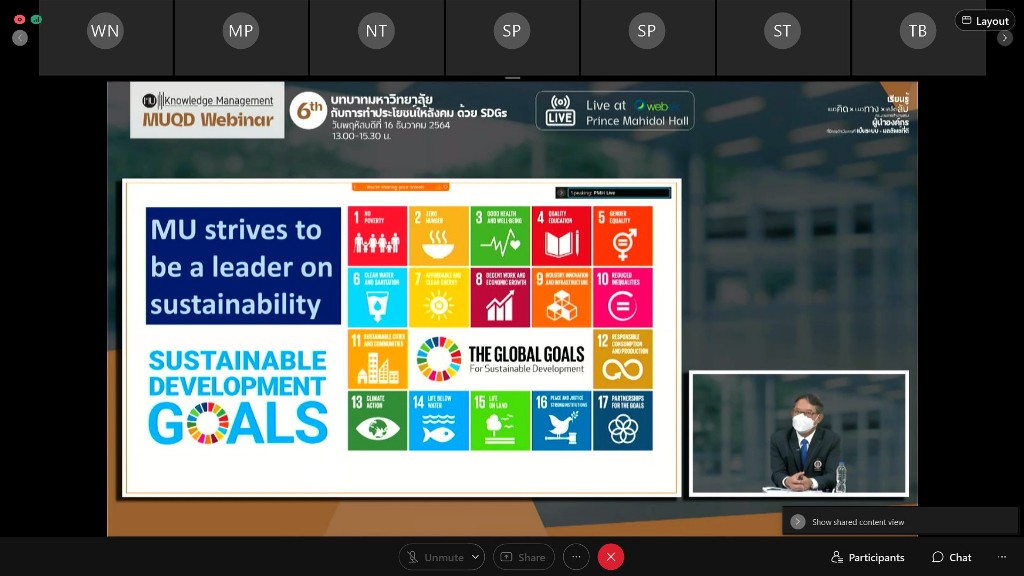Image resolution: width=1024 pixels, height=576 pixels.
Task: Open the far-right panel options ellipsis
Action: (1002, 557)
